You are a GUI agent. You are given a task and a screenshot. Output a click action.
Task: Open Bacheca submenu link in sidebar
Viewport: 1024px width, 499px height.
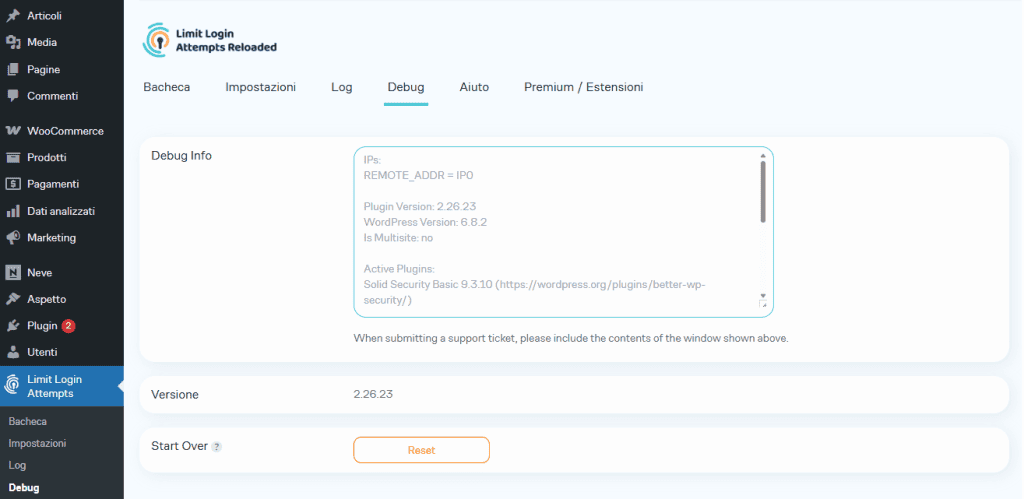[27, 421]
